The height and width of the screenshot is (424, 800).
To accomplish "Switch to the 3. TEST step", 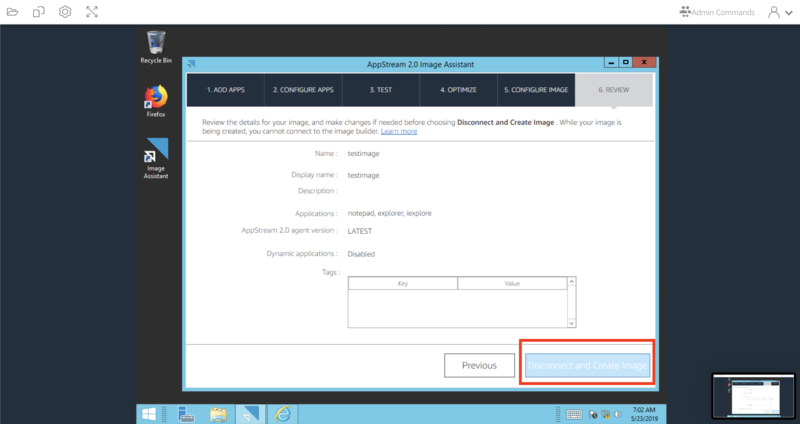I will (381, 90).
